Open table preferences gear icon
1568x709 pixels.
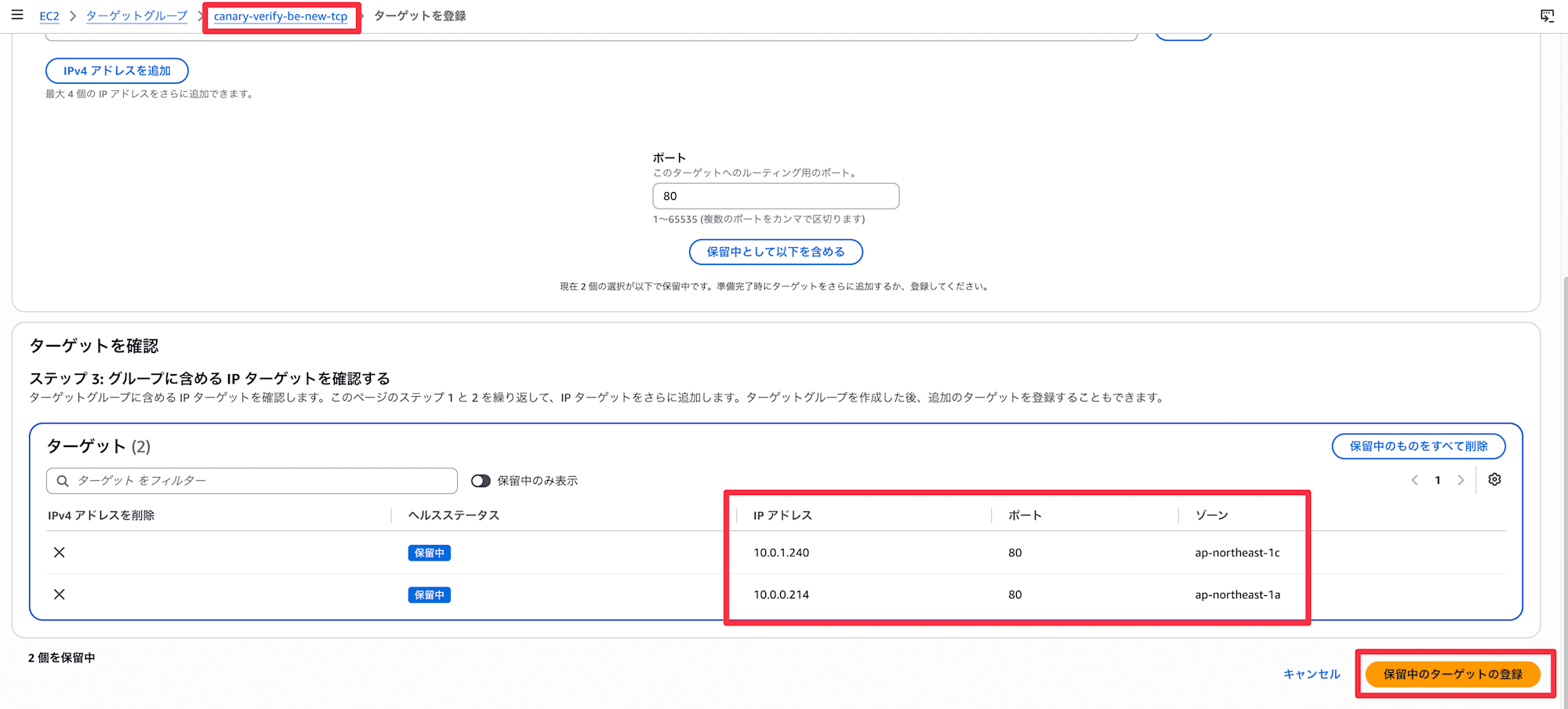click(1494, 479)
